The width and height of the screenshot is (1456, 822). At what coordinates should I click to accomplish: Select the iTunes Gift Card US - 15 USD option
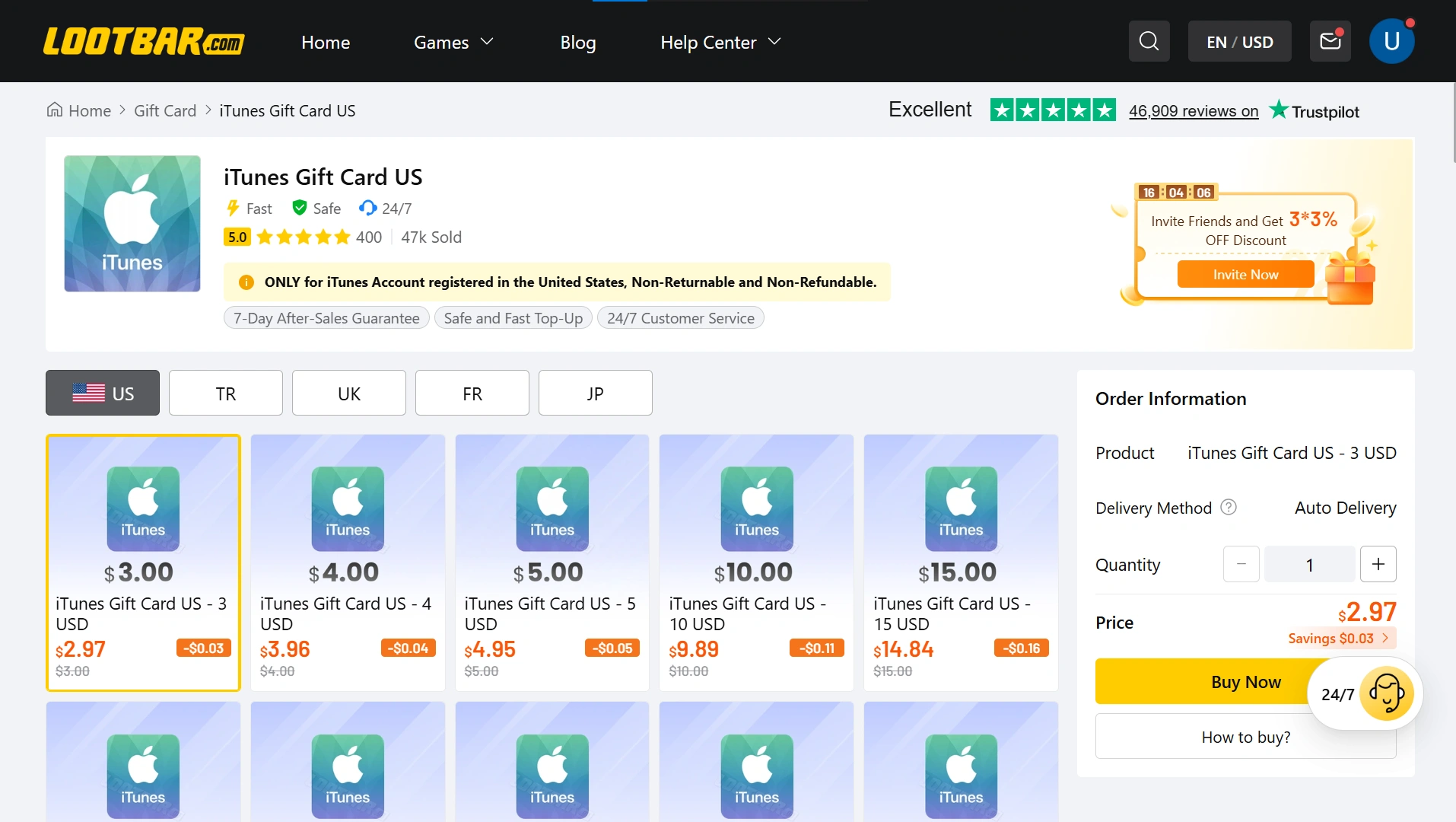coord(961,562)
